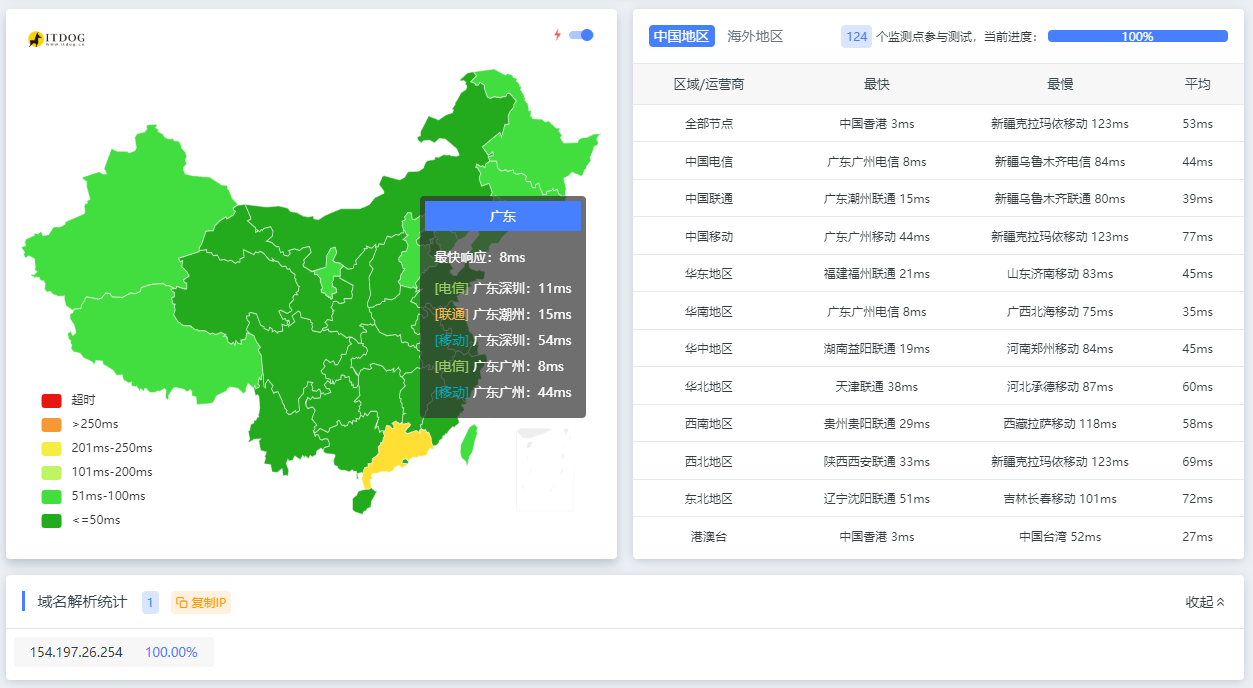
Task: Click the red lightning bolt icon
Action: pos(558,35)
